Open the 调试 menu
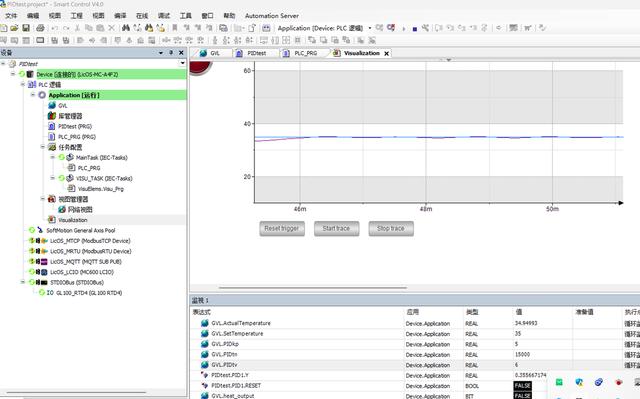Image resolution: width=640 pixels, height=399 pixels. [x=164, y=16]
